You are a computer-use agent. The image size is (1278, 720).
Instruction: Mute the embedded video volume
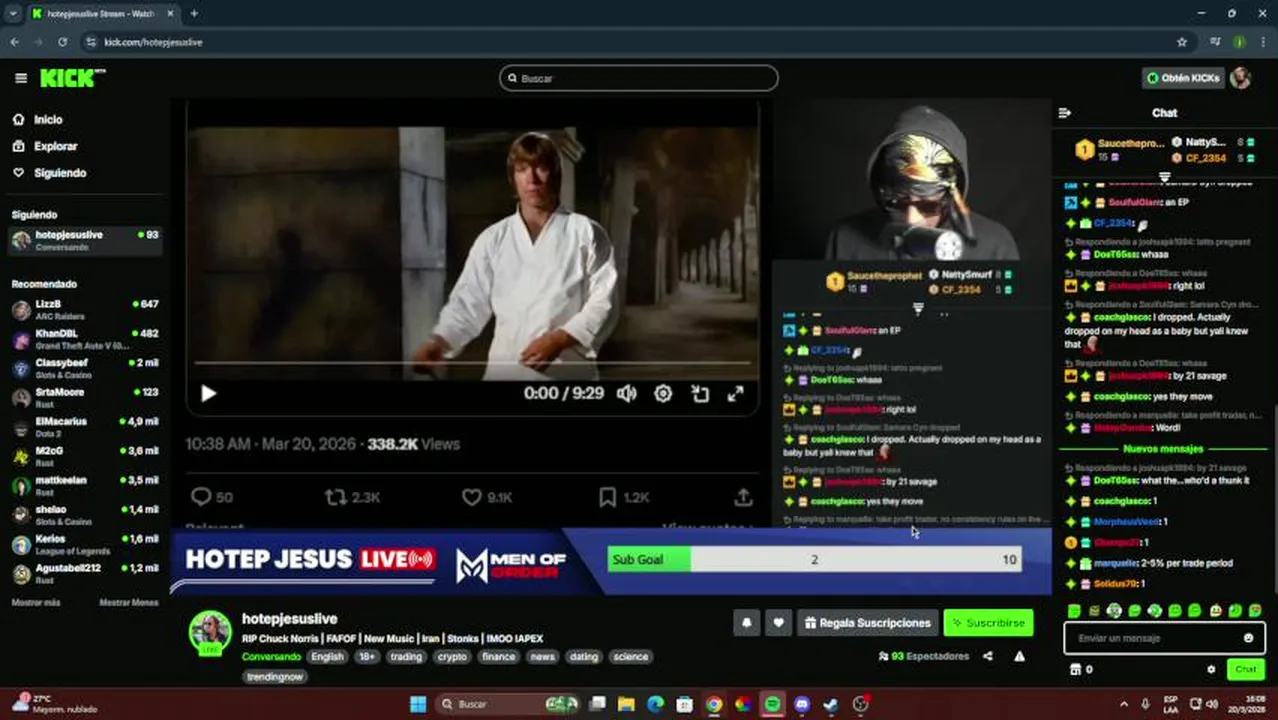click(627, 394)
